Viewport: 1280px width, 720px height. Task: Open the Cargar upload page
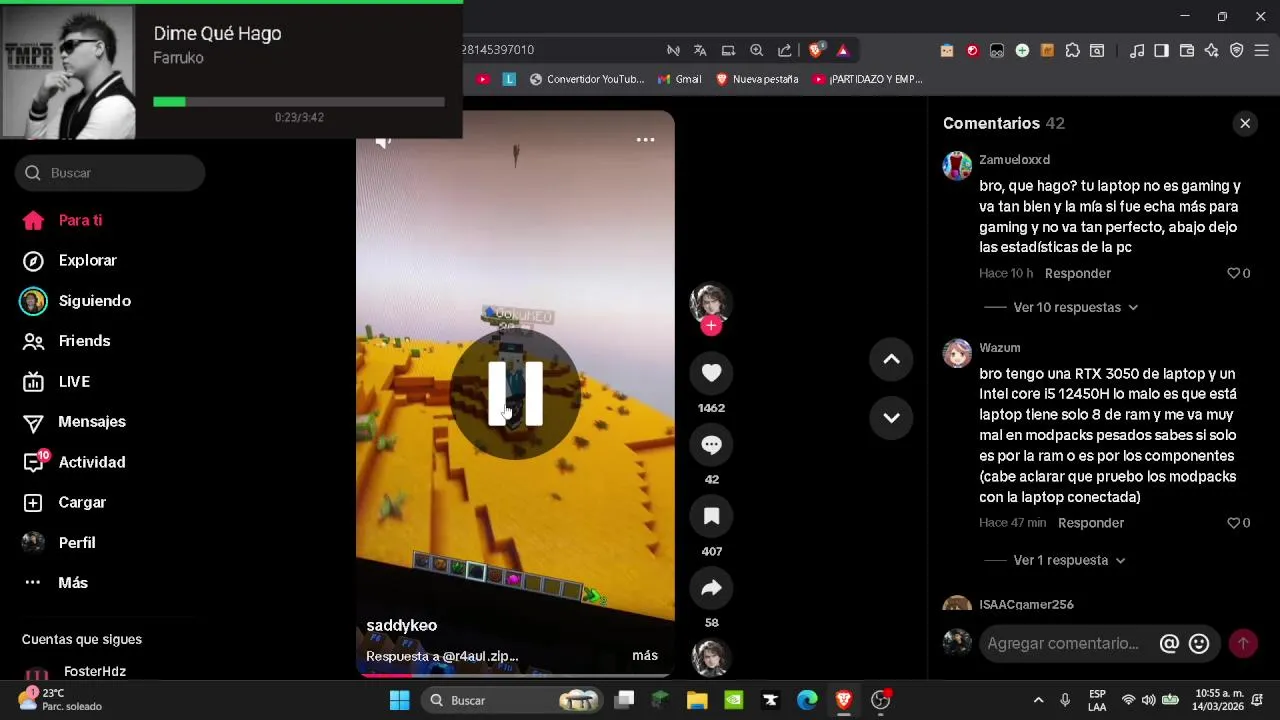(64, 502)
